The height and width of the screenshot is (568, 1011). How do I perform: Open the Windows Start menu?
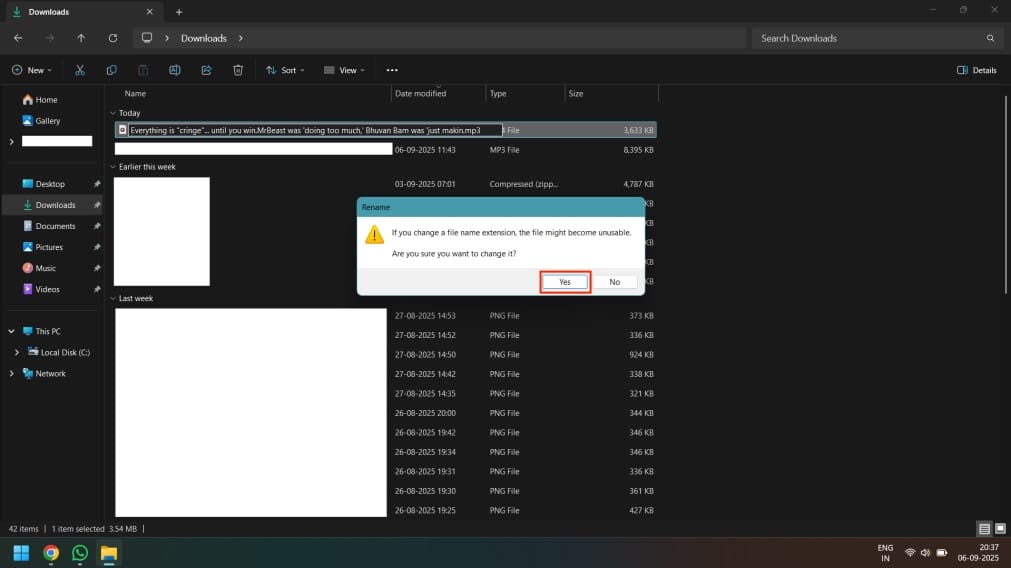coord(21,553)
